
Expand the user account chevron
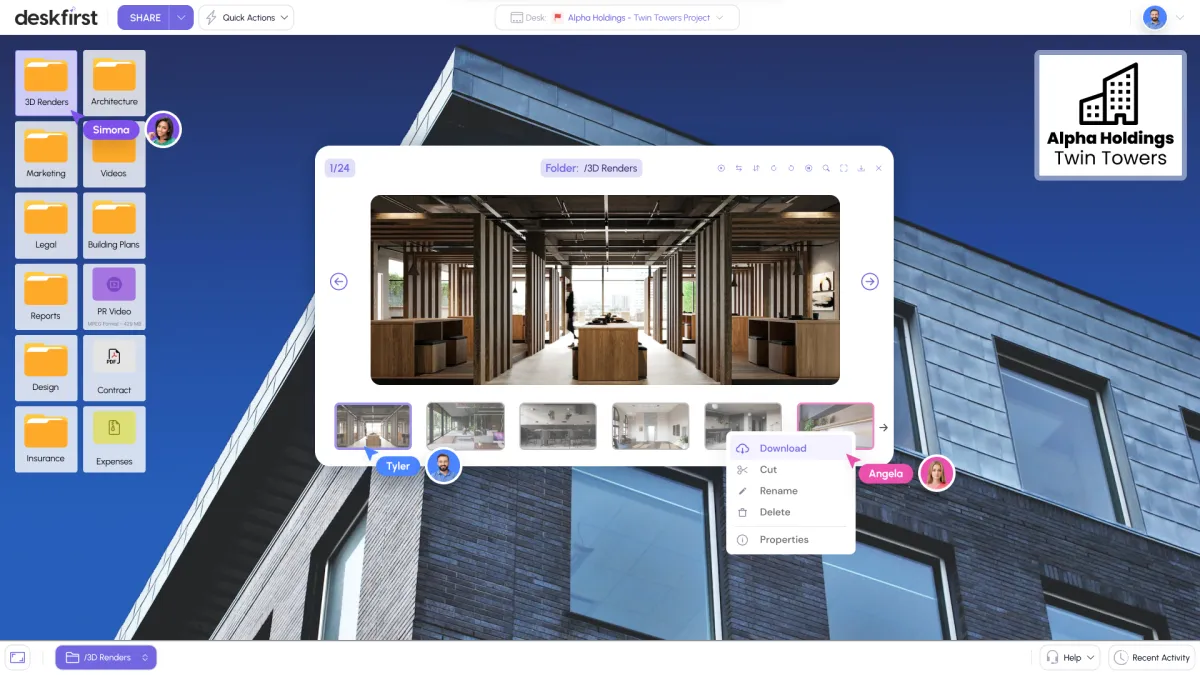click(x=1180, y=17)
